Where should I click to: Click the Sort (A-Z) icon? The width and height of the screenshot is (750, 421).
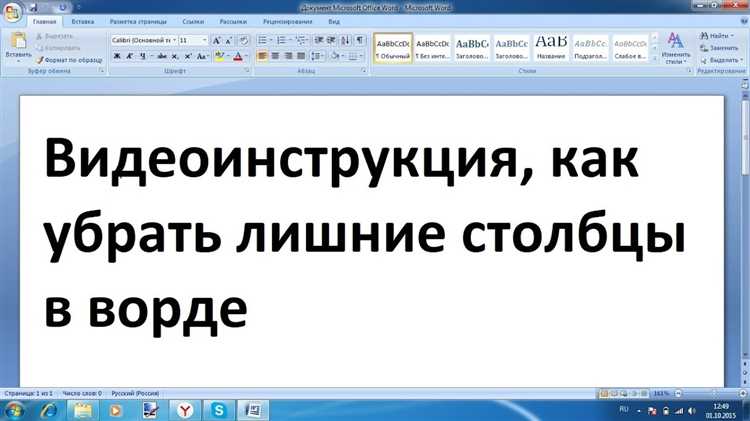345,40
